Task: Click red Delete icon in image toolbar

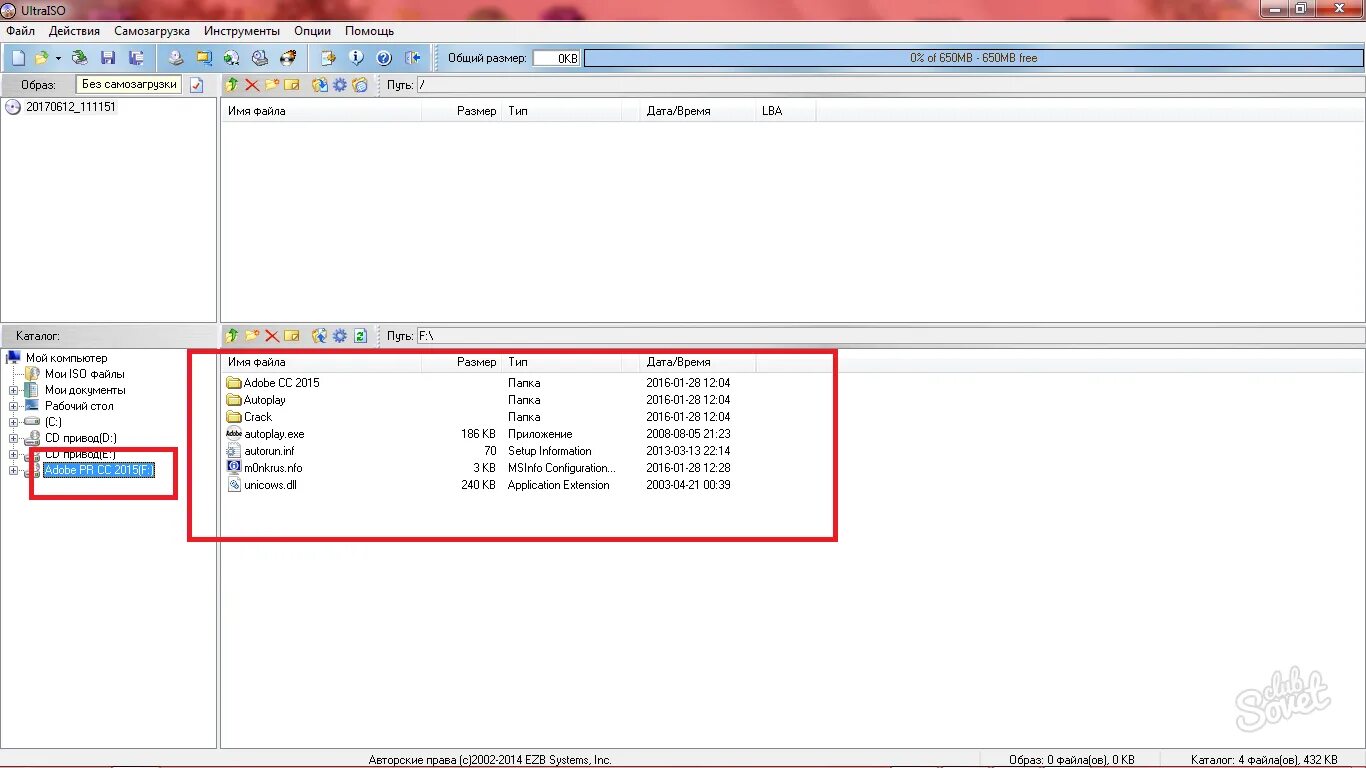Action: (x=252, y=85)
